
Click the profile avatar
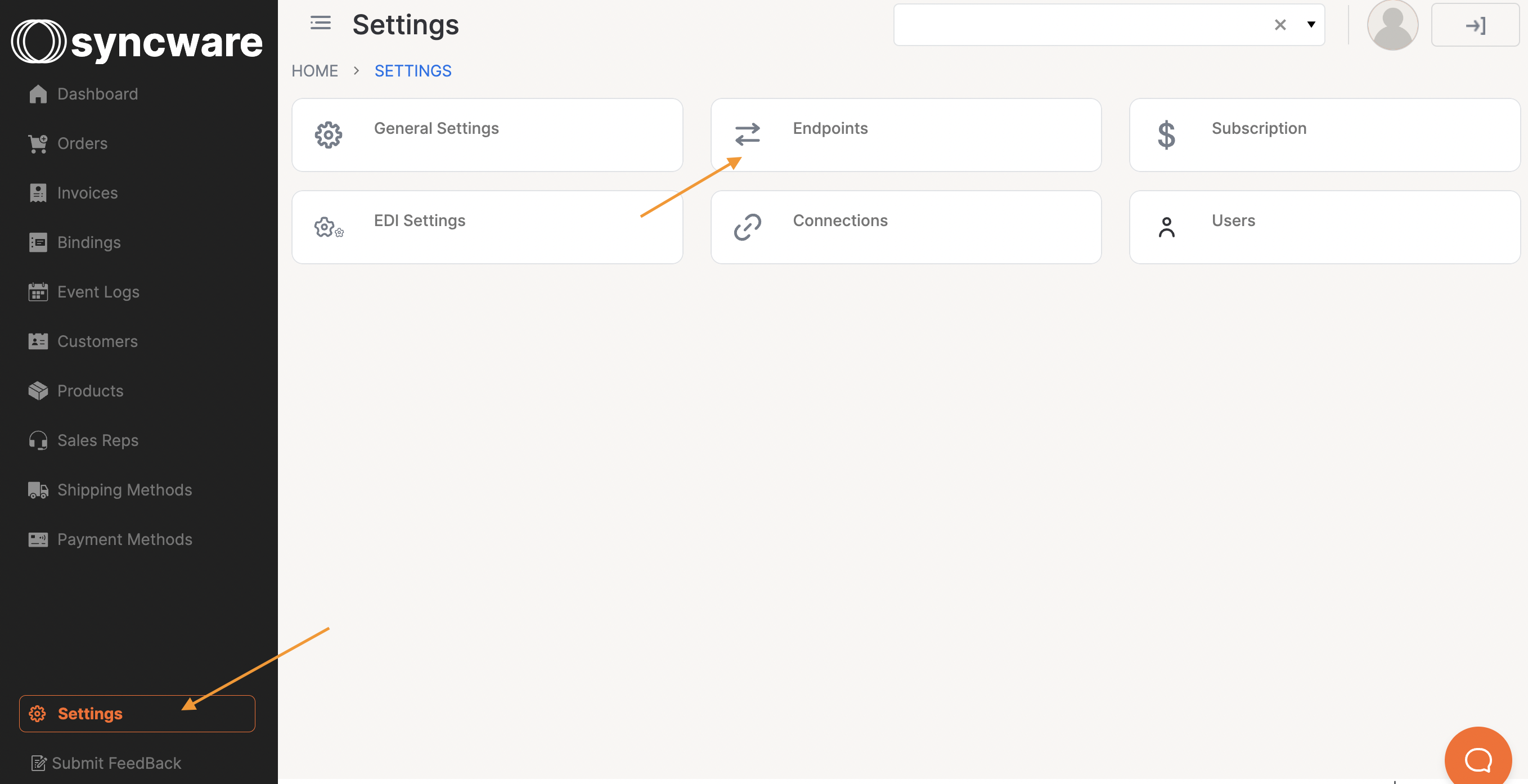coord(1393,24)
